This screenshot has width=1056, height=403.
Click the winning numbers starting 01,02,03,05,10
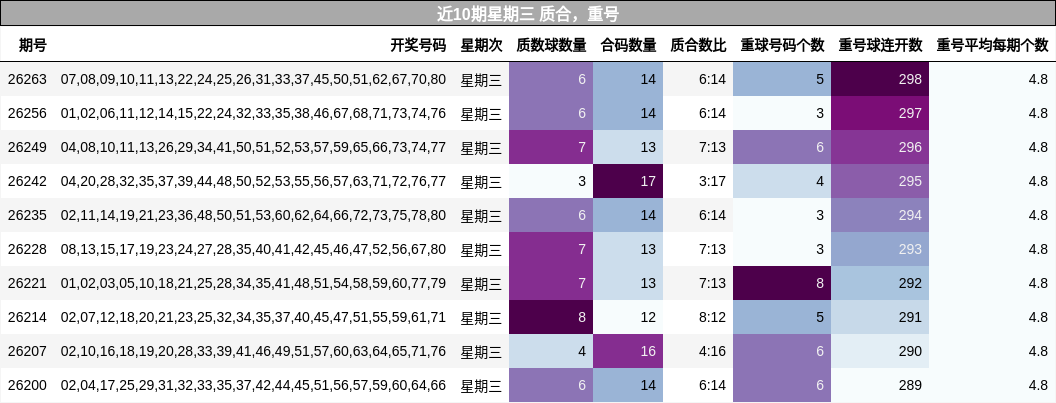point(253,284)
